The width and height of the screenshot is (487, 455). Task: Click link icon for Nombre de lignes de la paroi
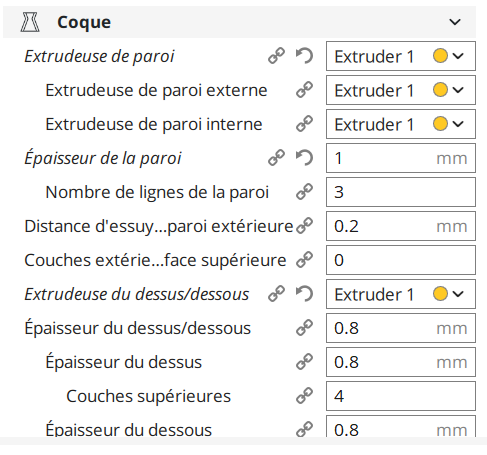point(304,192)
